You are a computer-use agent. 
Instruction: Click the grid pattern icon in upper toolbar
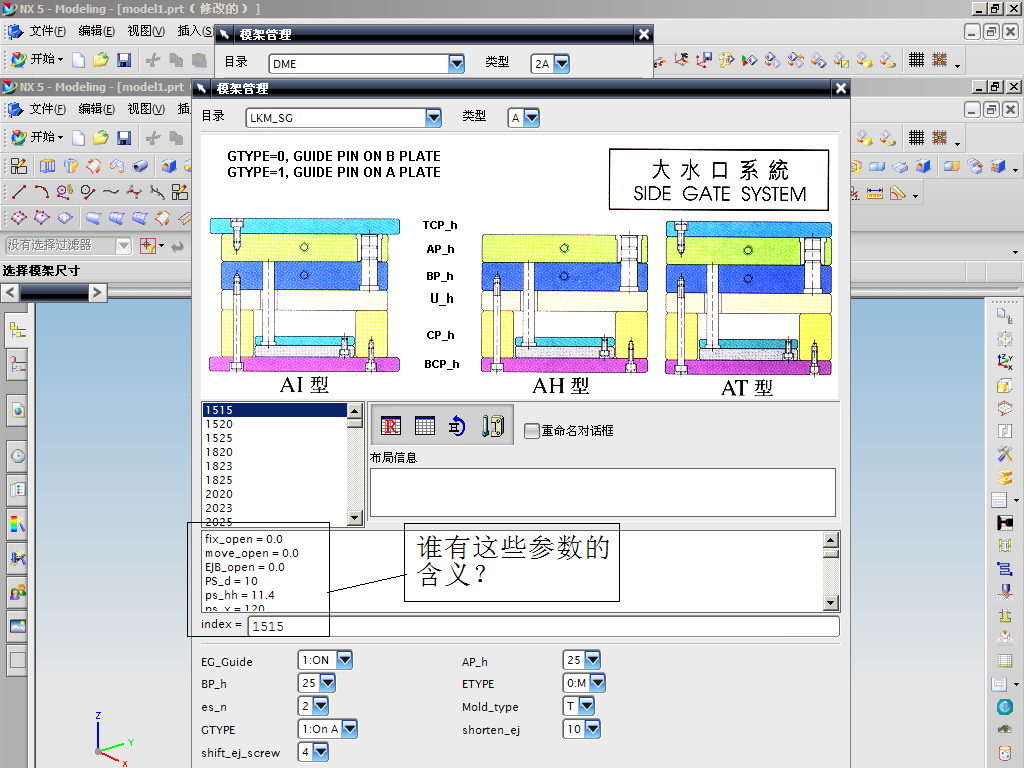click(916, 60)
